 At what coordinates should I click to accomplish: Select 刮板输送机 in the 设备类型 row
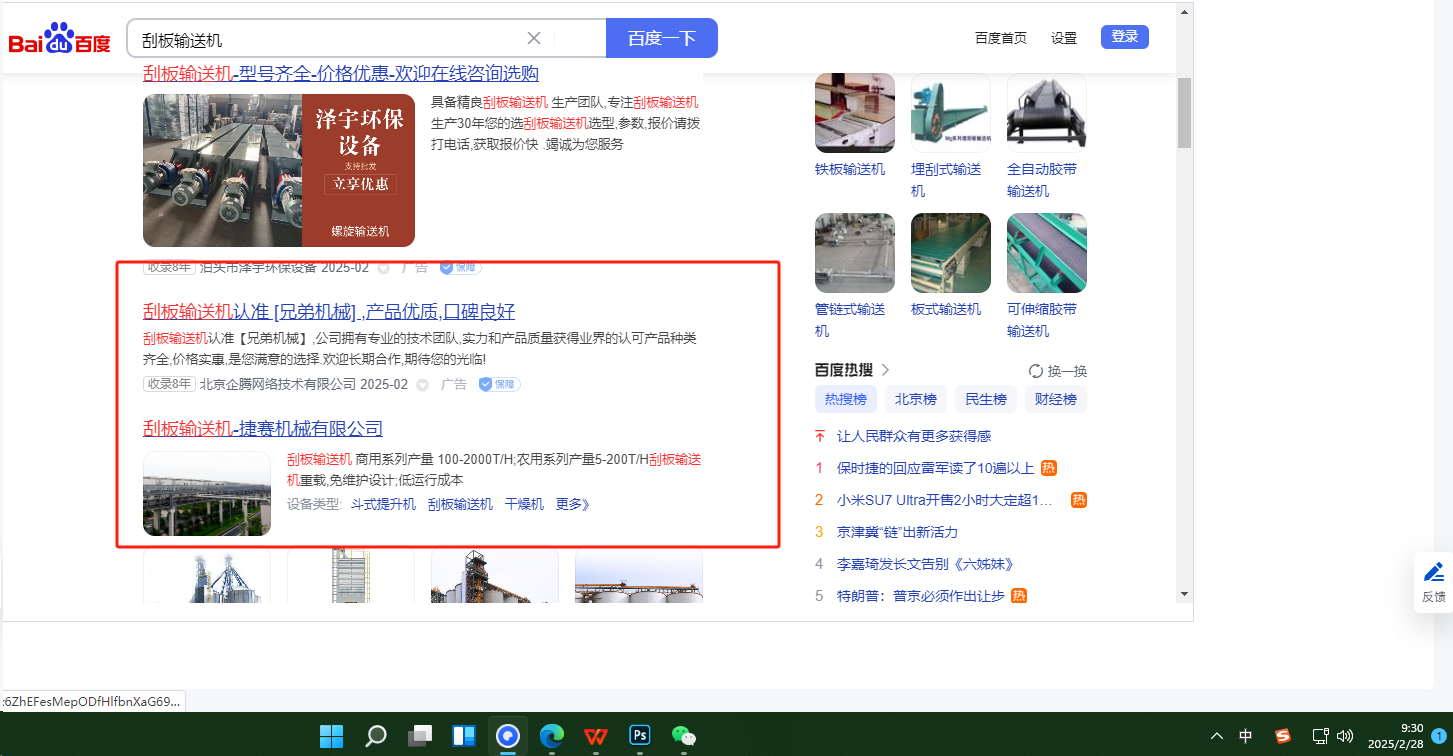click(460, 504)
